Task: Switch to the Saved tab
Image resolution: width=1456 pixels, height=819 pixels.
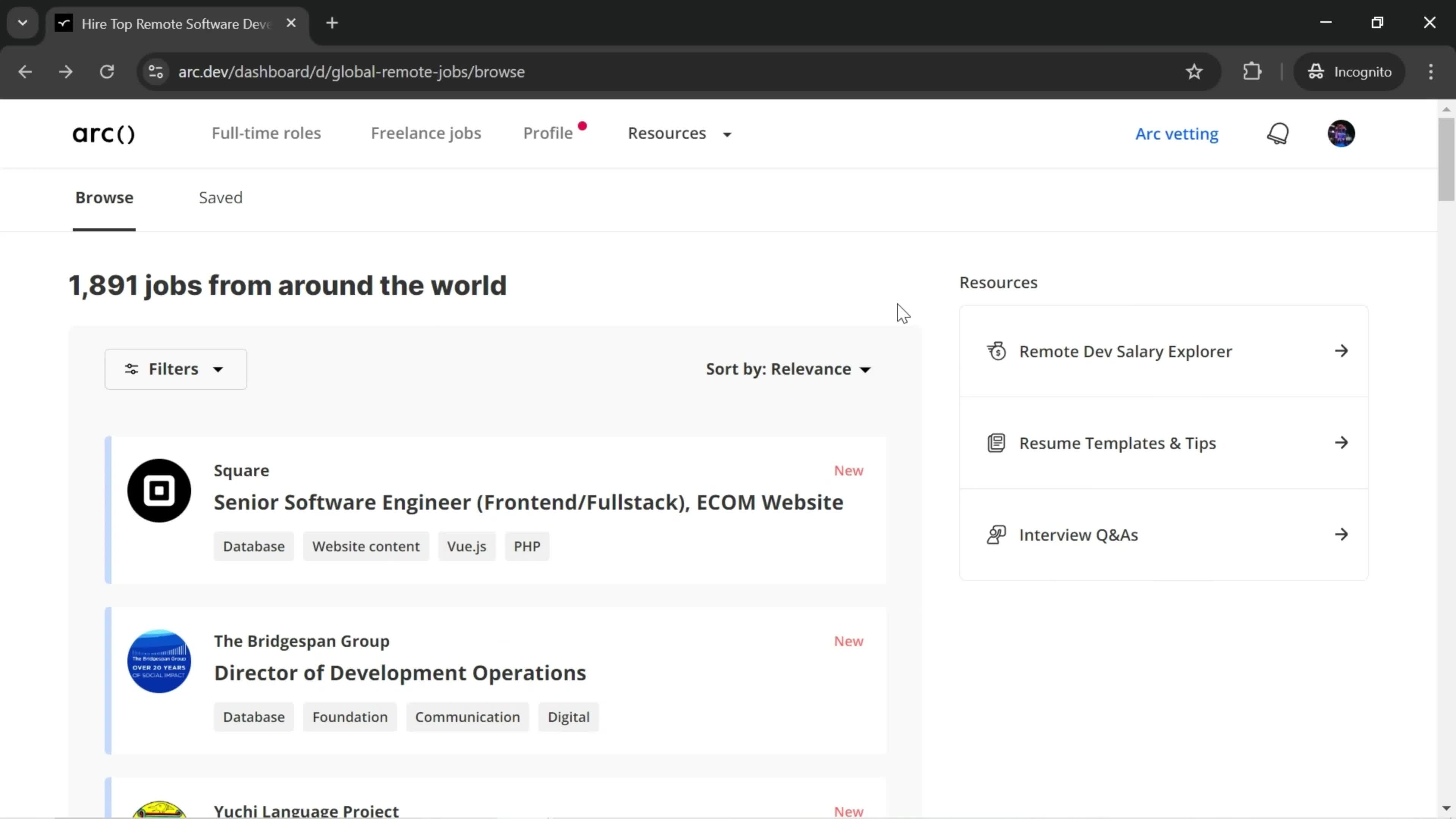Action: [x=220, y=198]
